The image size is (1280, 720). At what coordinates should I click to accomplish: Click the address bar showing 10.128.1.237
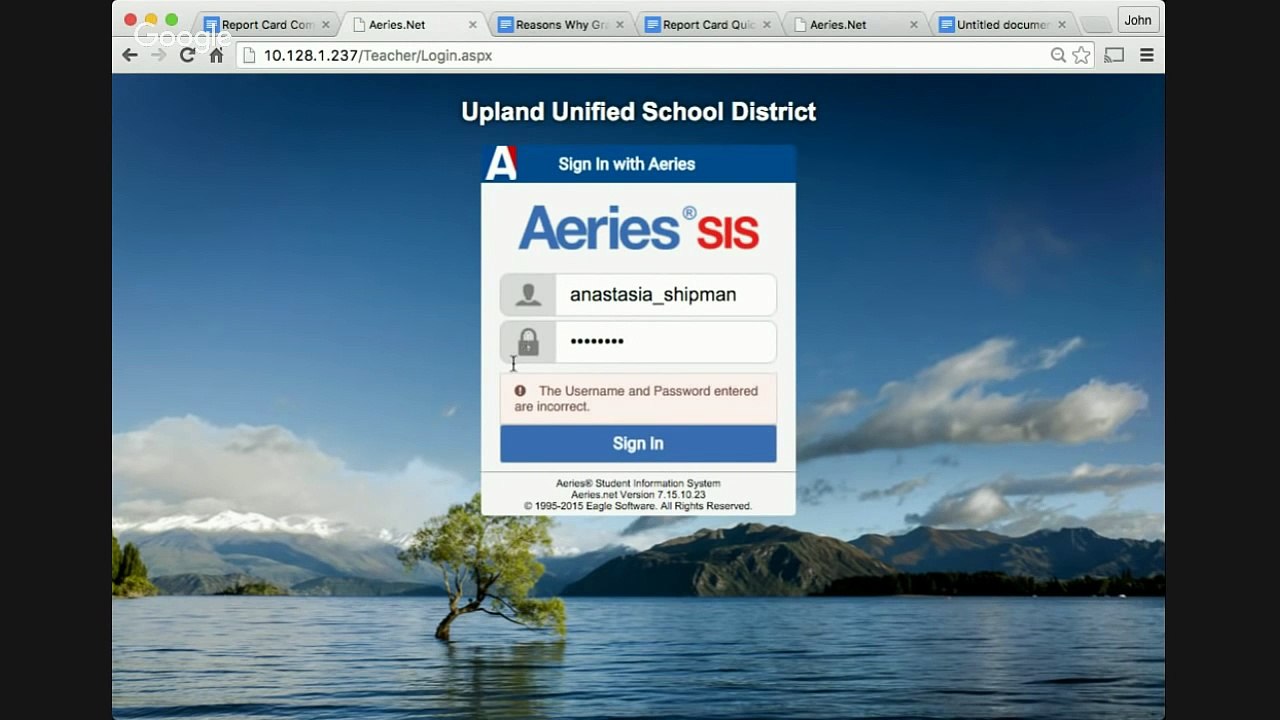click(665, 55)
